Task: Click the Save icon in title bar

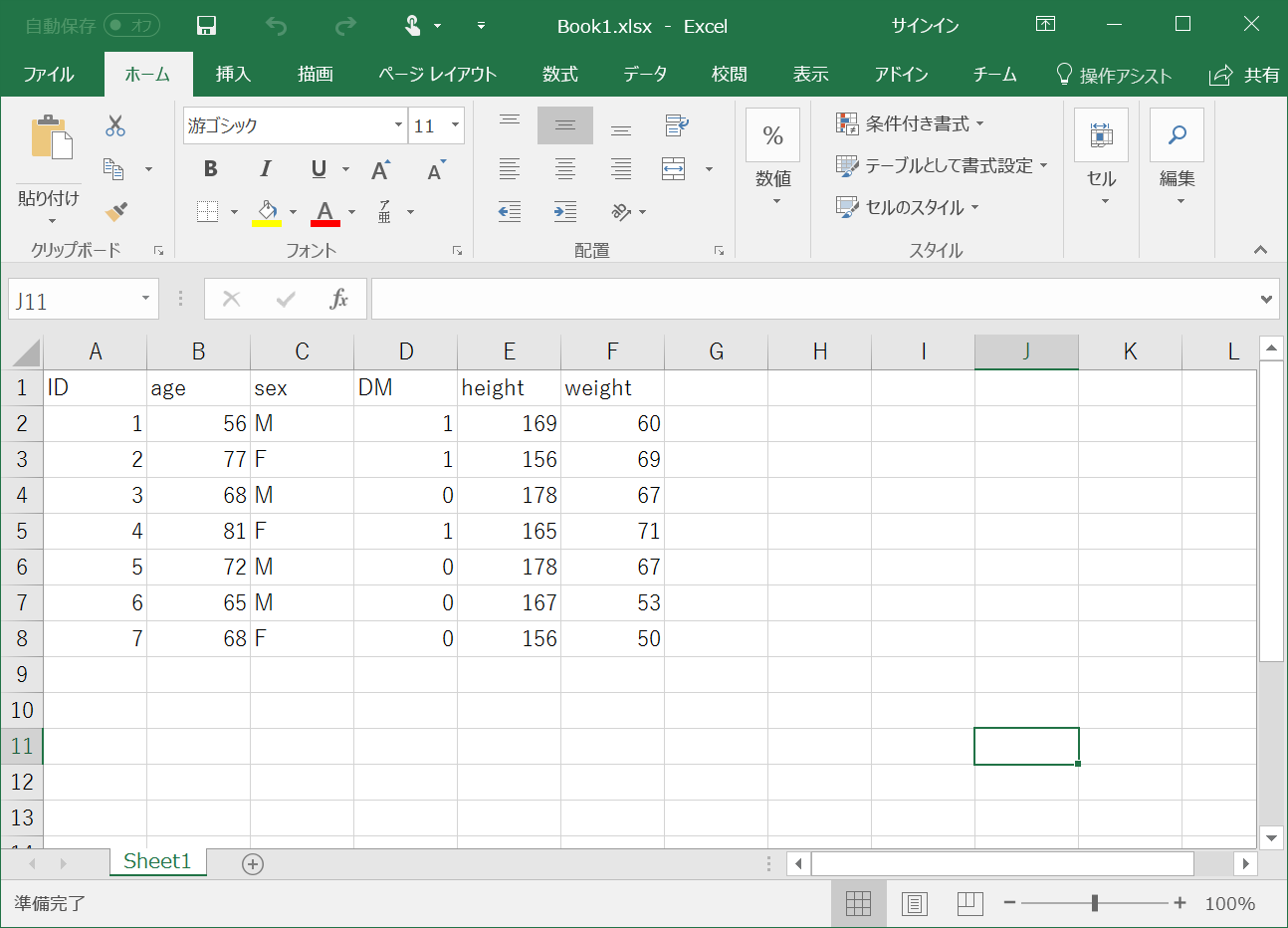Action: tap(206, 26)
